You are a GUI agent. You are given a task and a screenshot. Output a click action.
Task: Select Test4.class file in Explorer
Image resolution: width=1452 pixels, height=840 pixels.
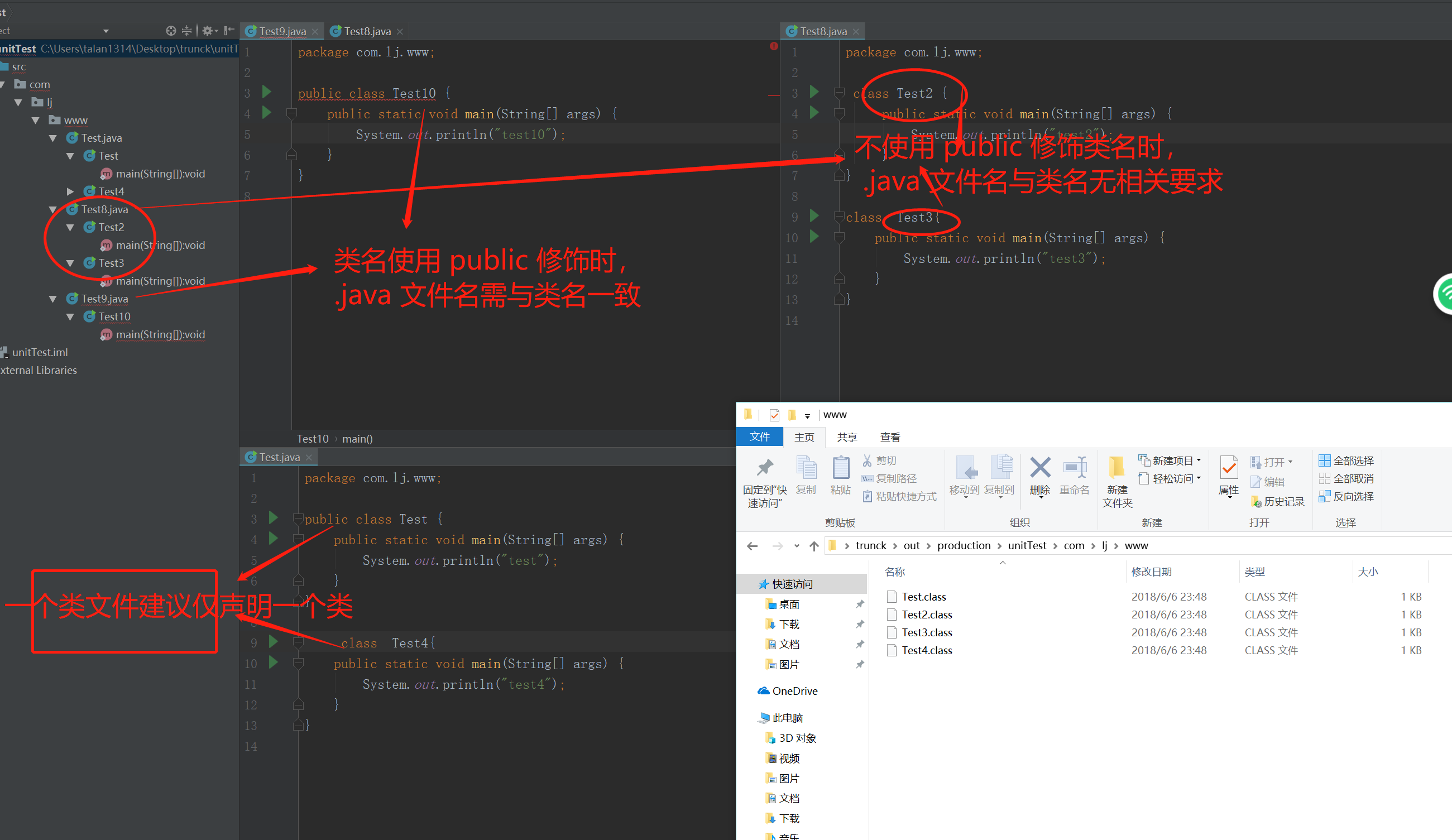(927, 650)
